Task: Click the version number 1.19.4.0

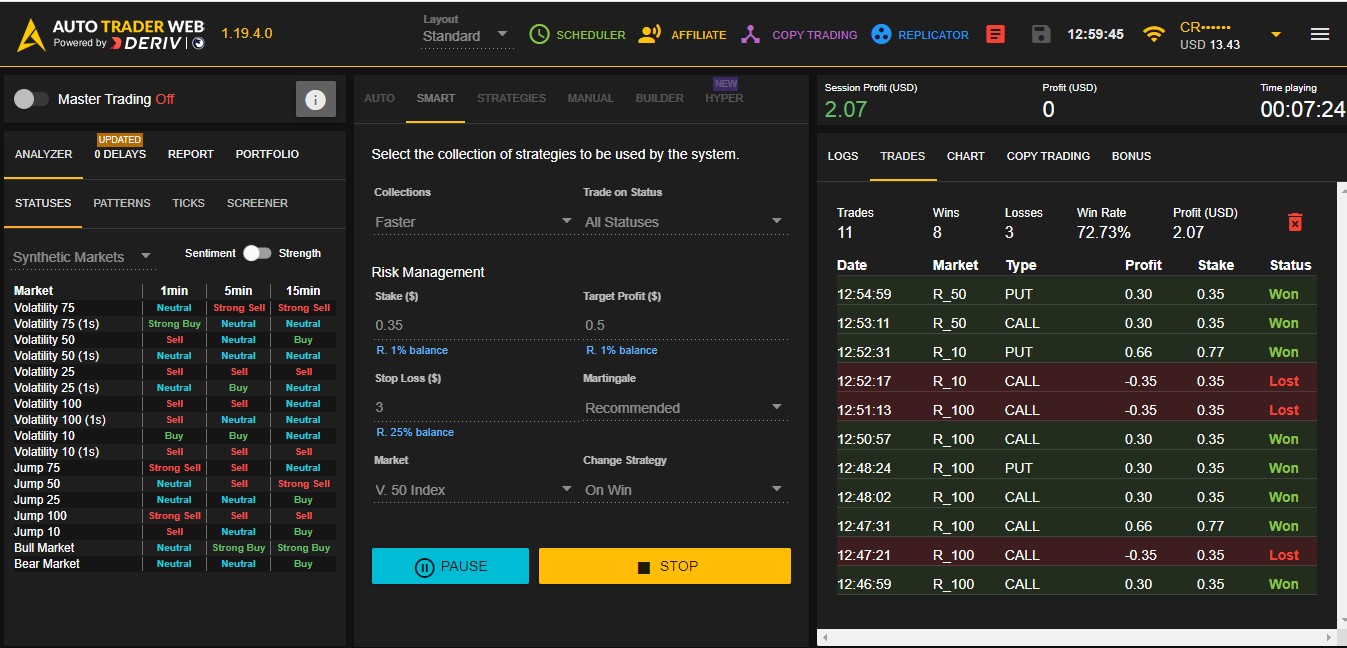Action: pyautogui.click(x=246, y=34)
